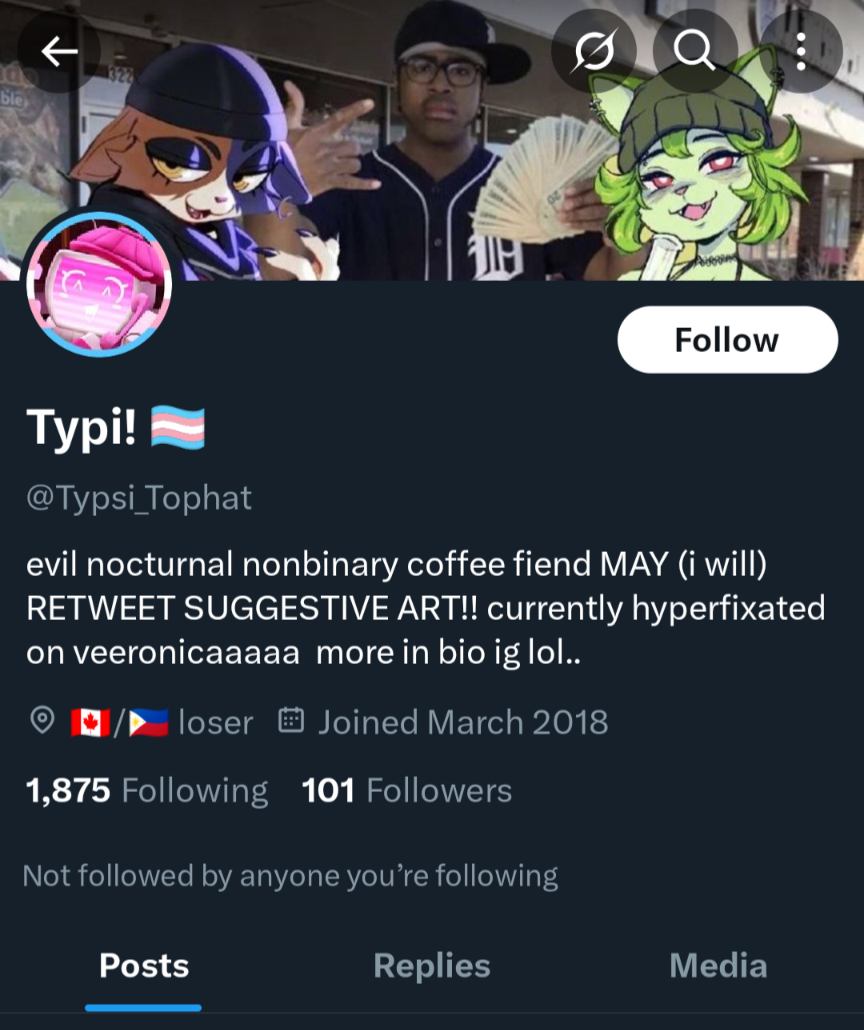Screen dimensions: 864x1030
Task: Click the Canada flag icon
Action: point(90,722)
